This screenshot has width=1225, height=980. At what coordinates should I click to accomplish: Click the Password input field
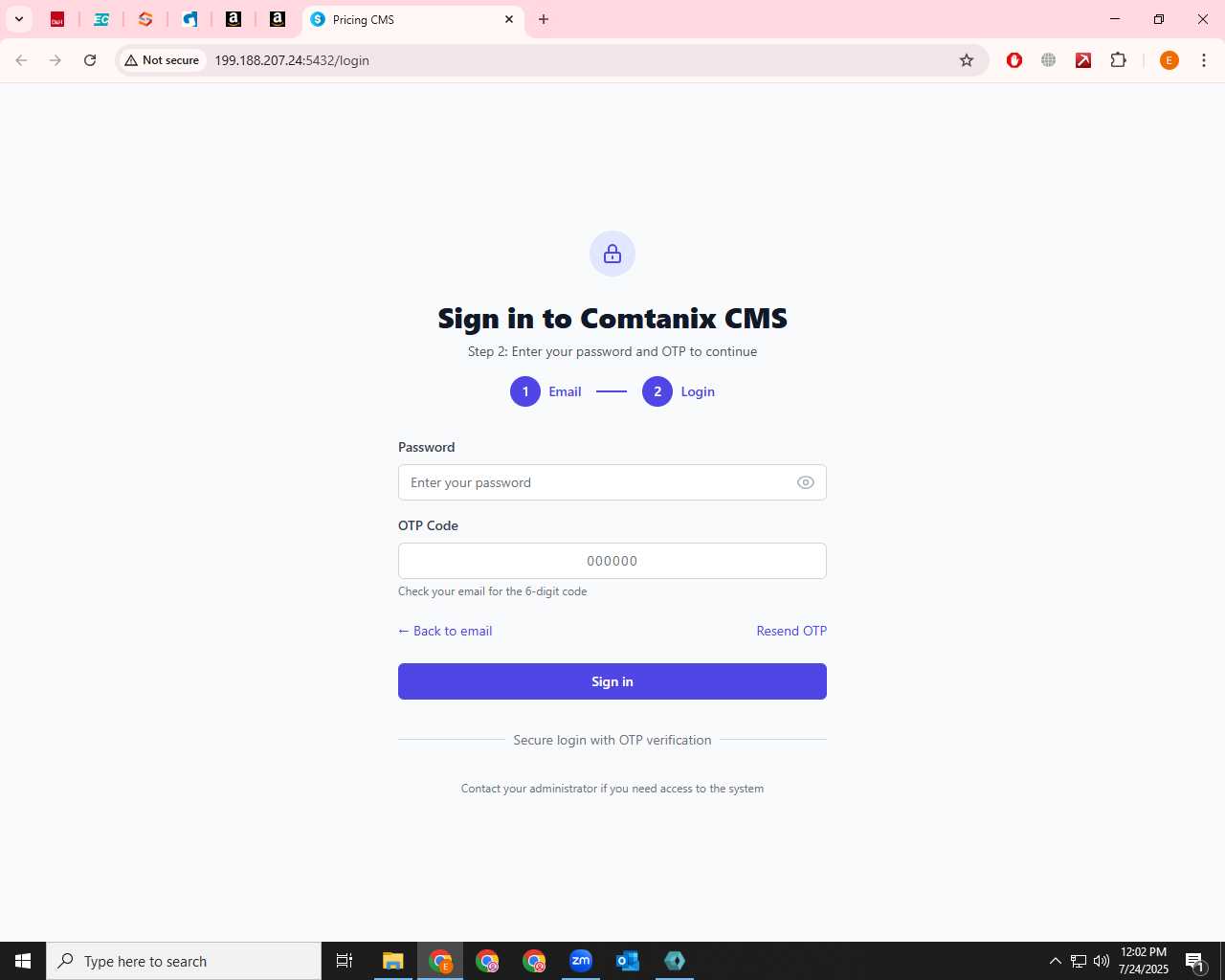point(612,482)
